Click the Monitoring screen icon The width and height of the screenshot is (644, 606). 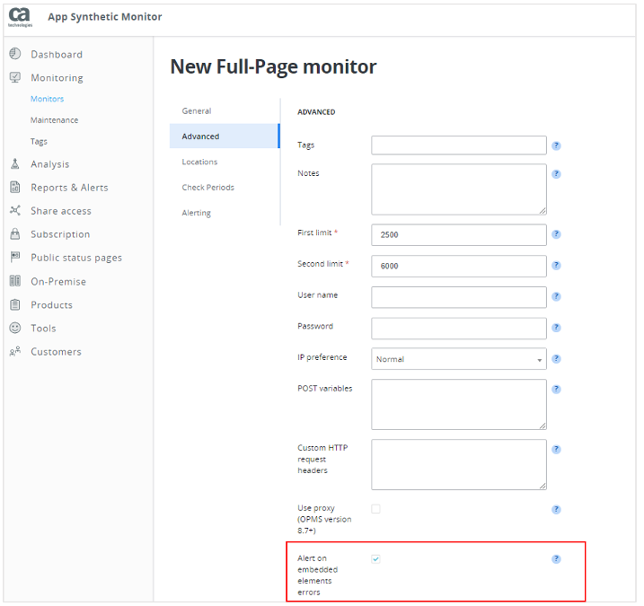[x=15, y=77]
